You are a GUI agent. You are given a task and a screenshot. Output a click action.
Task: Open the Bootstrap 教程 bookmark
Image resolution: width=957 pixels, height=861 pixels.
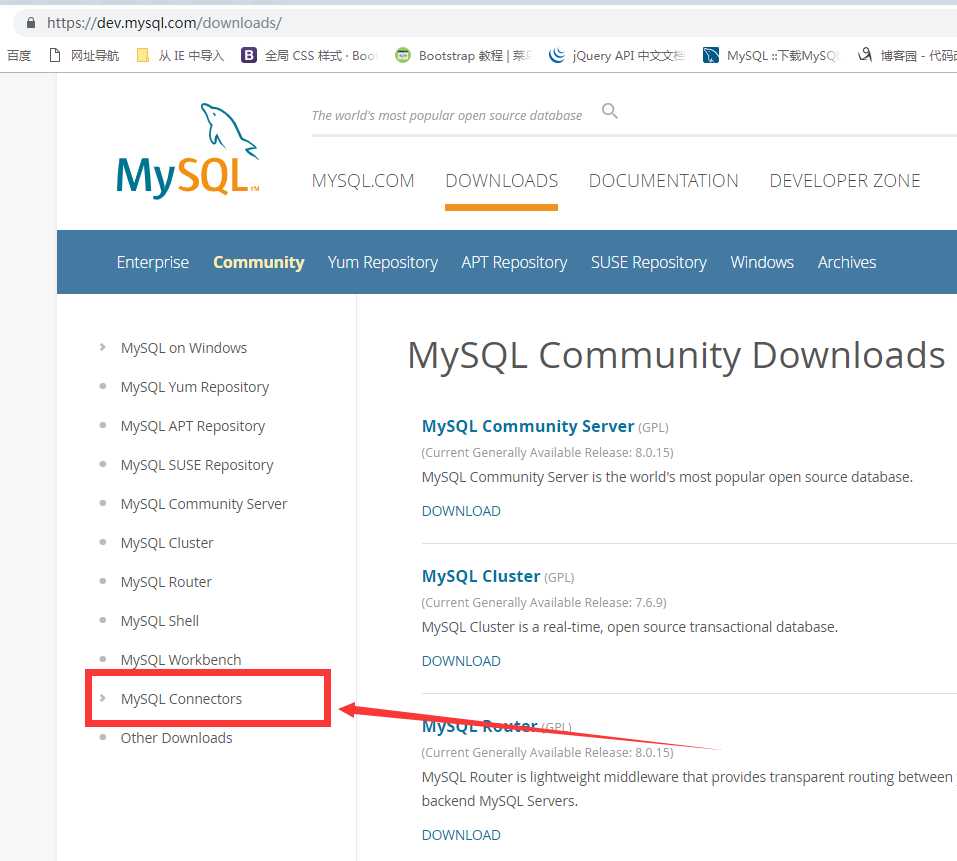click(463, 56)
